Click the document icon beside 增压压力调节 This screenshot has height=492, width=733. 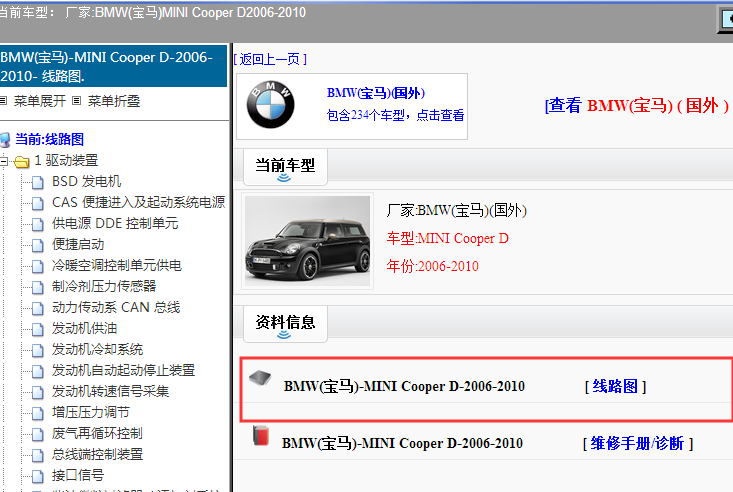point(37,413)
